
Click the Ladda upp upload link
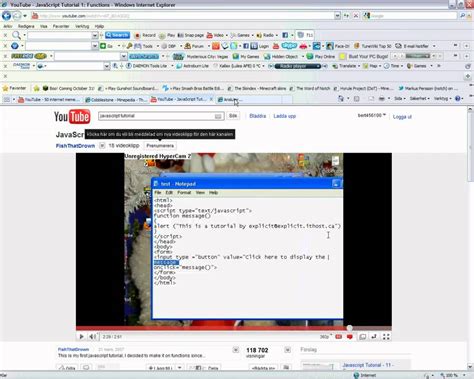[x=284, y=116]
